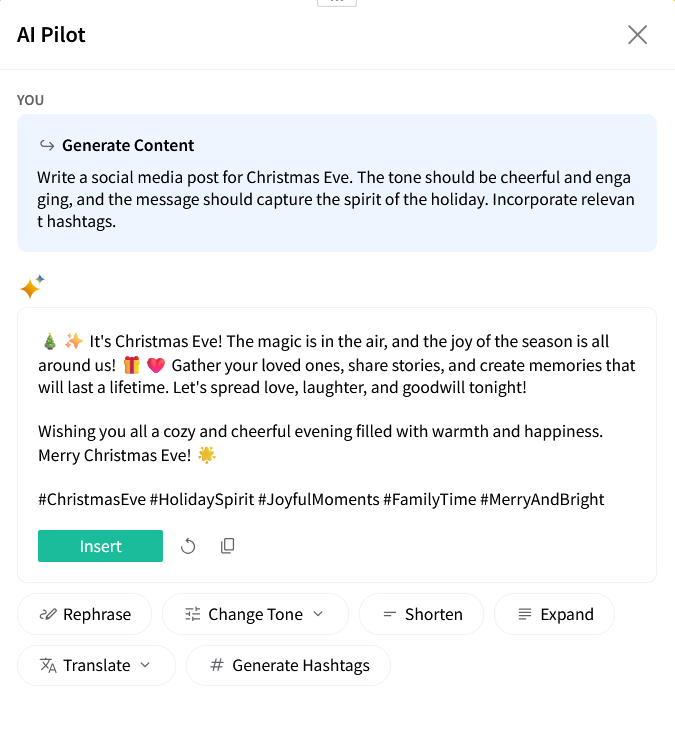Click the drag handle at panel top

tap(337, 2)
